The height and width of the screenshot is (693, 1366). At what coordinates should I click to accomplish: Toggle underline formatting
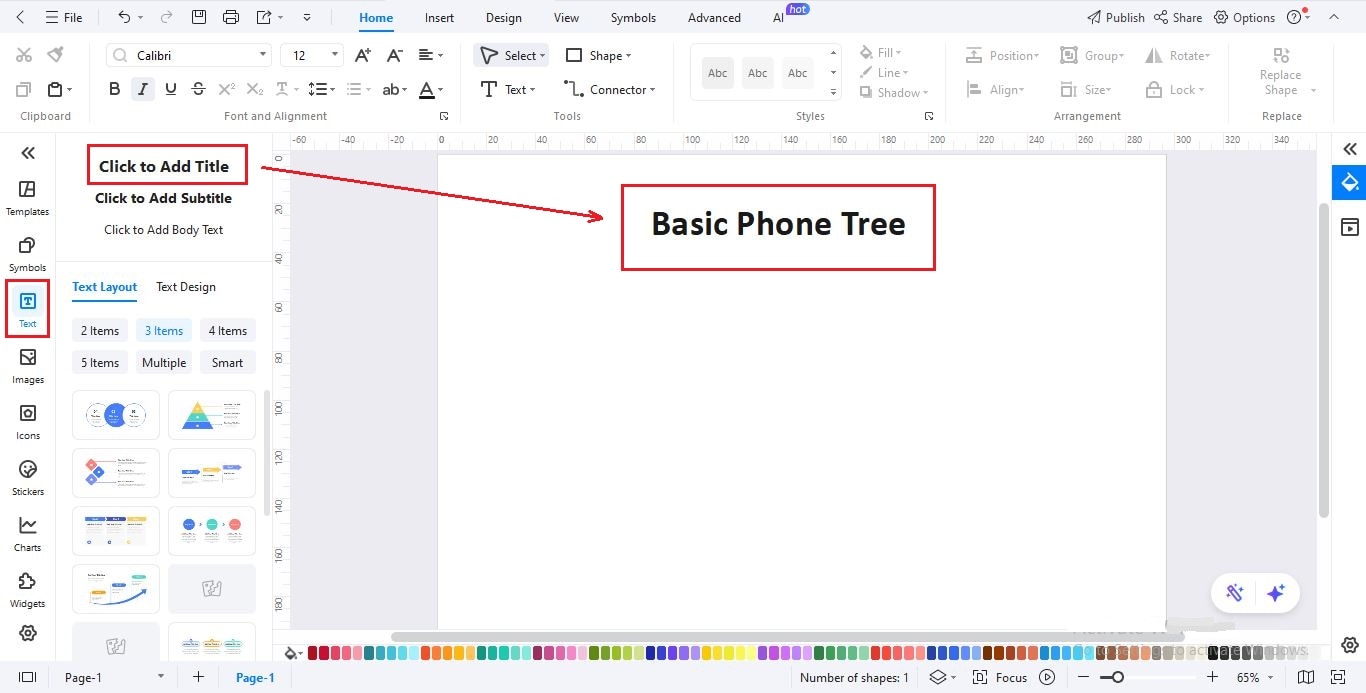tap(171, 89)
